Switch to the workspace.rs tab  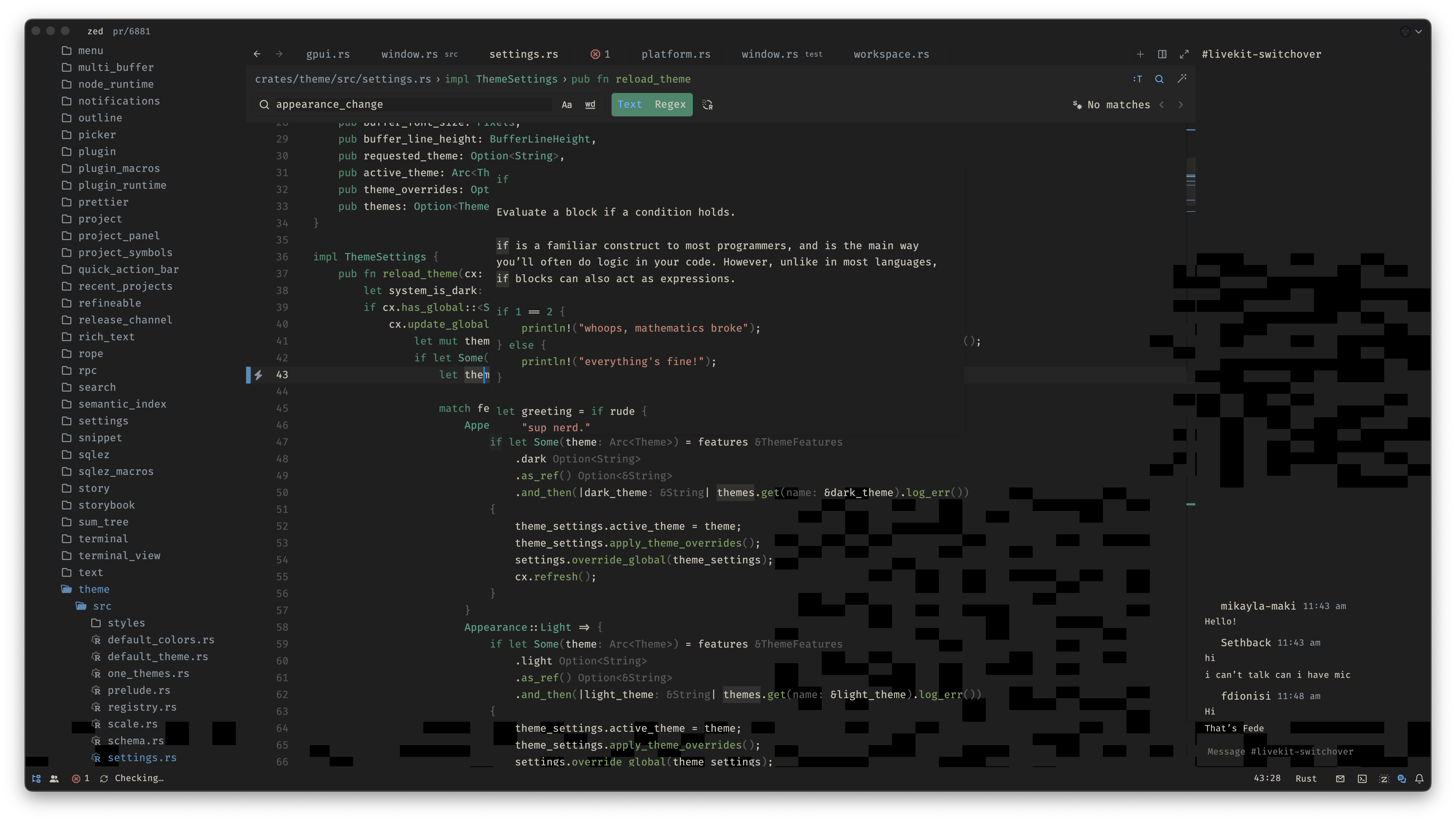(891, 54)
